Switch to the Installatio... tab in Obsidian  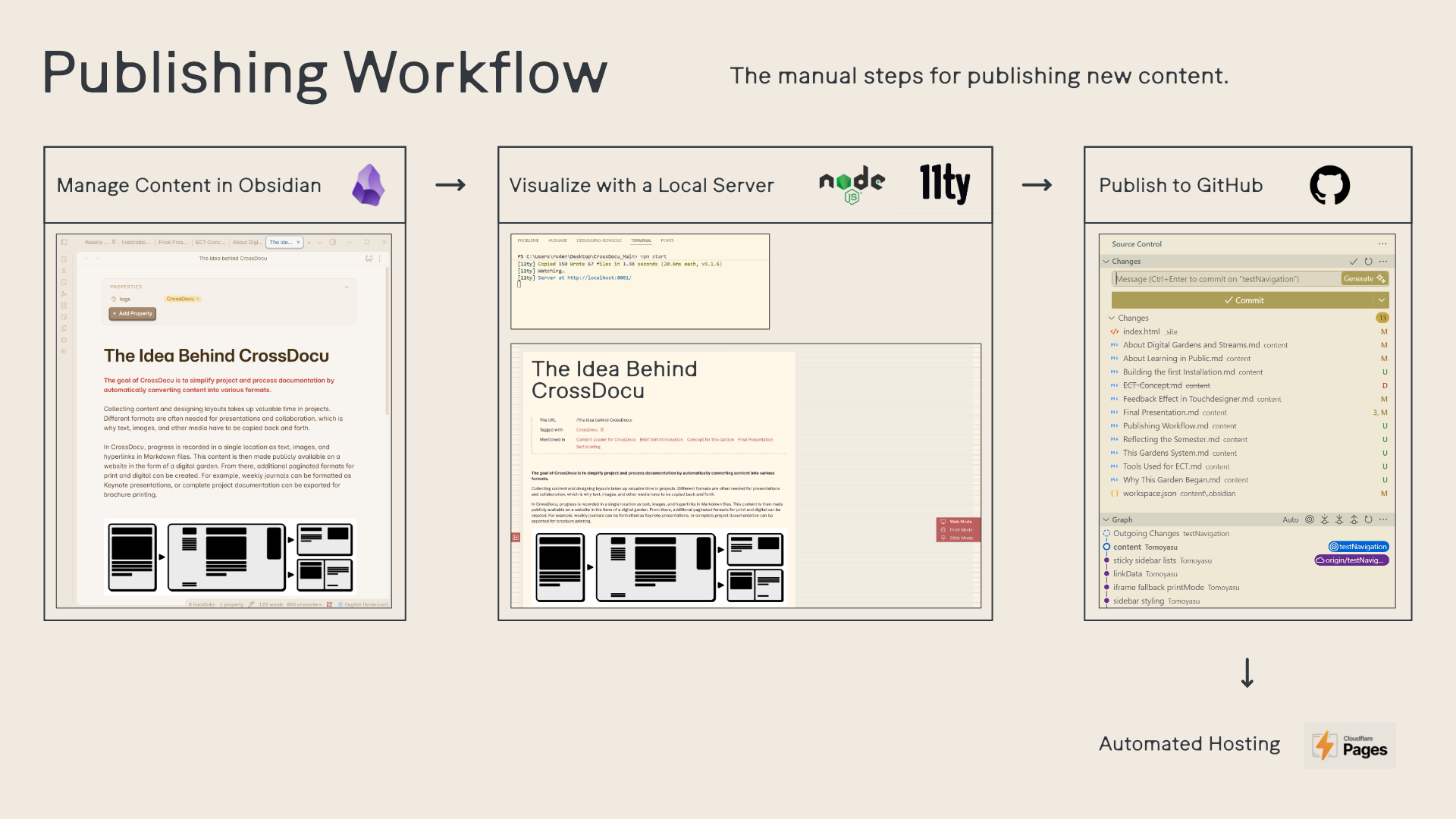pyautogui.click(x=136, y=242)
